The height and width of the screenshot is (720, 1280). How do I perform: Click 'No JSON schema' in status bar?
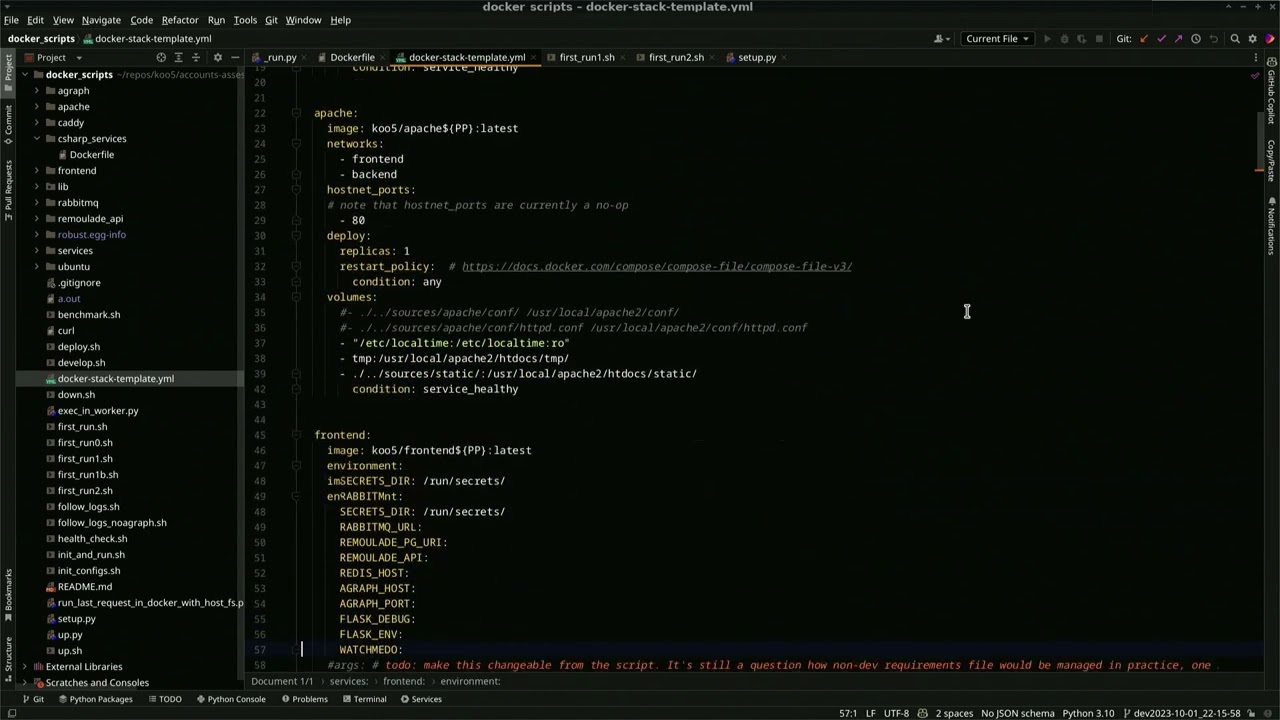point(1017,713)
